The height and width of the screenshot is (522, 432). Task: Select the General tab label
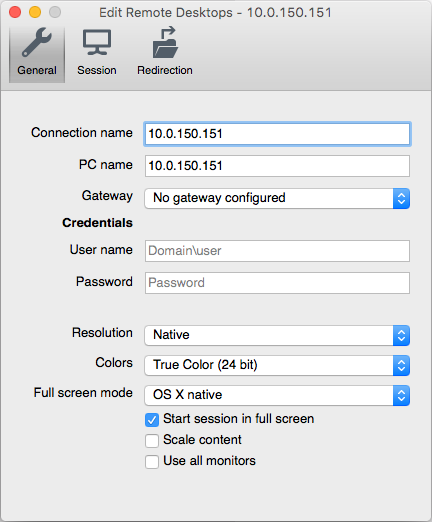click(x=37, y=70)
